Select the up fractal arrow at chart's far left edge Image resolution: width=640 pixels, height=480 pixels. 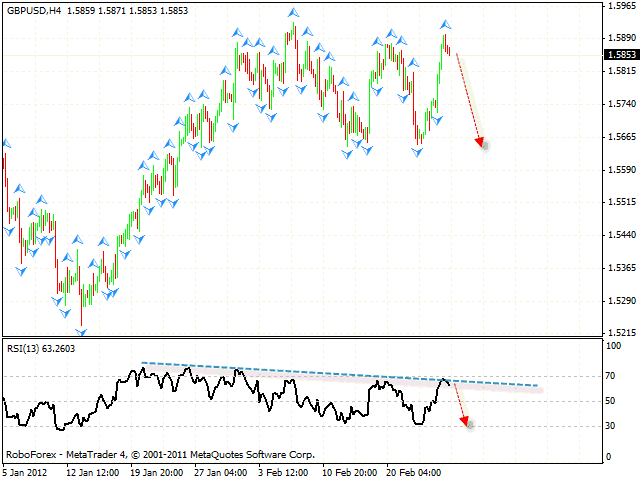(6, 144)
